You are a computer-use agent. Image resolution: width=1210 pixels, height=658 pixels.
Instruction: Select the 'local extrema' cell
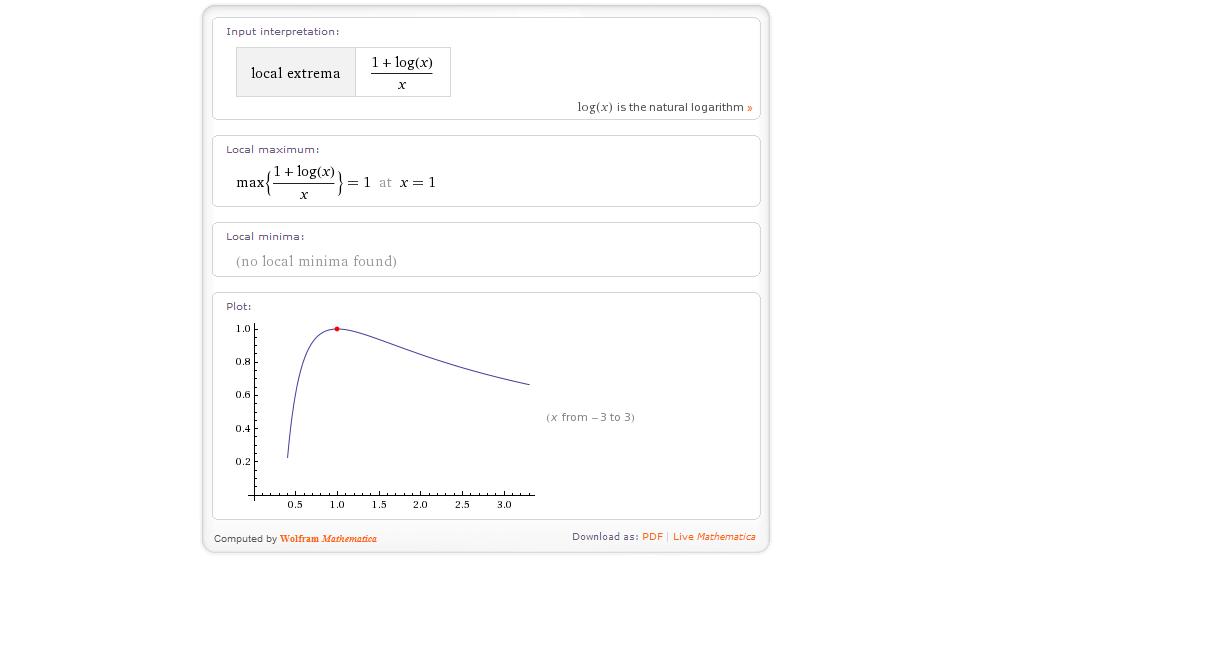296,73
